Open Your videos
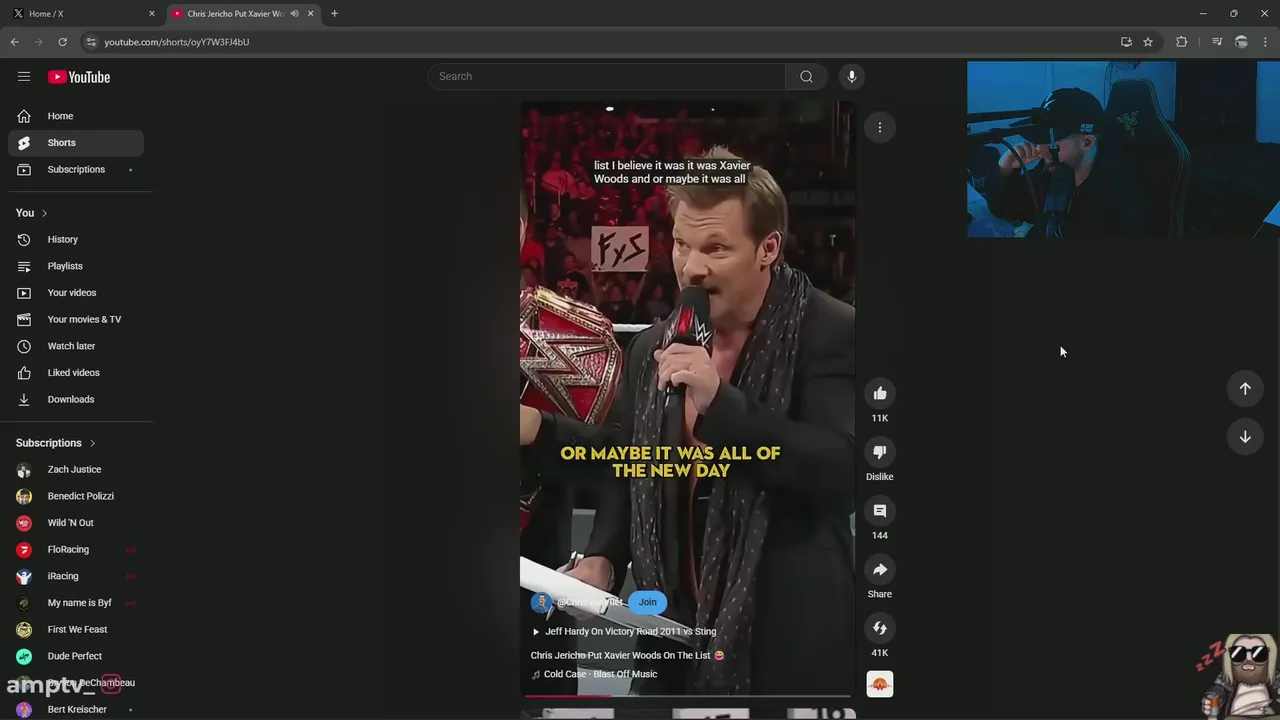This screenshot has height=720, width=1280. [76, 293]
